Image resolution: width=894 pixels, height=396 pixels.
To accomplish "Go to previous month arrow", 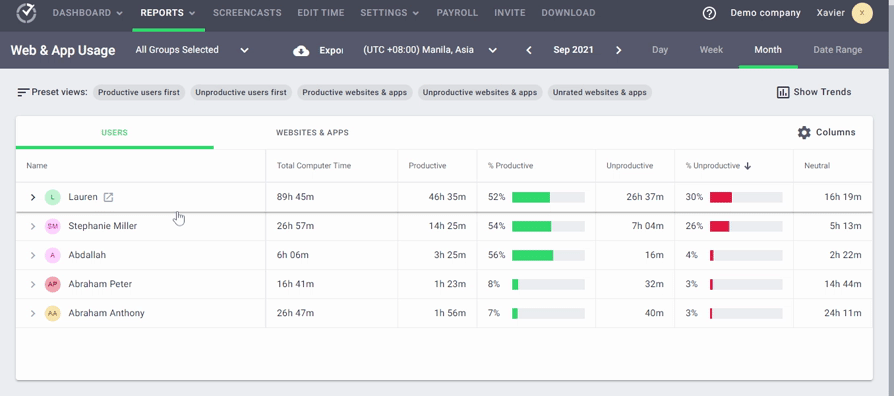I will coord(529,50).
